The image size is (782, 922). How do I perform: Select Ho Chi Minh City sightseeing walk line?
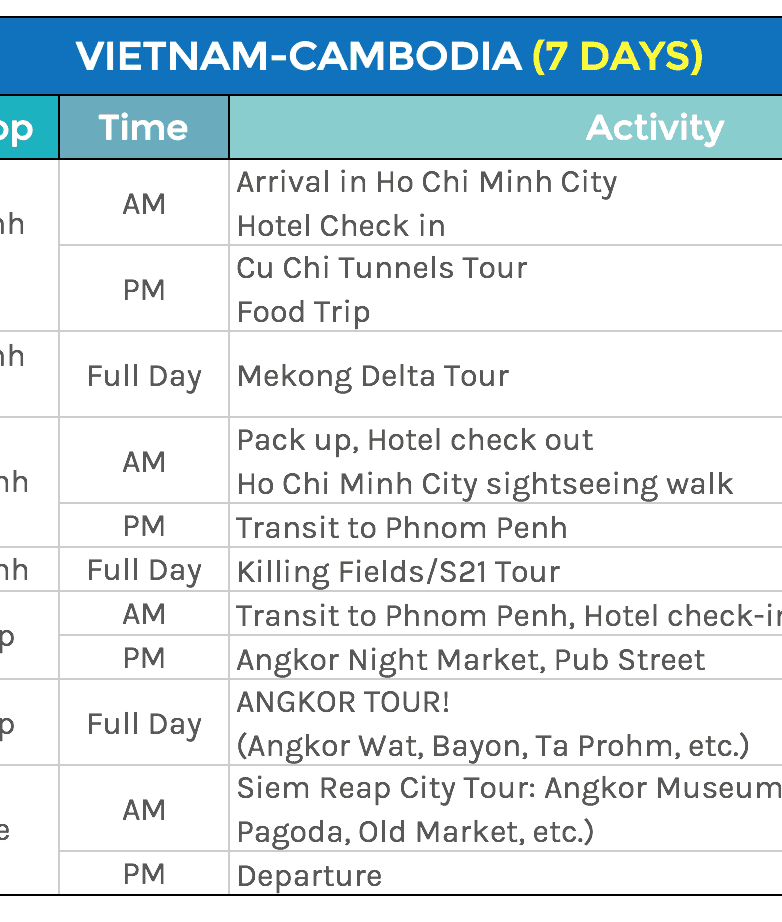pyautogui.click(x=485, y=484)
